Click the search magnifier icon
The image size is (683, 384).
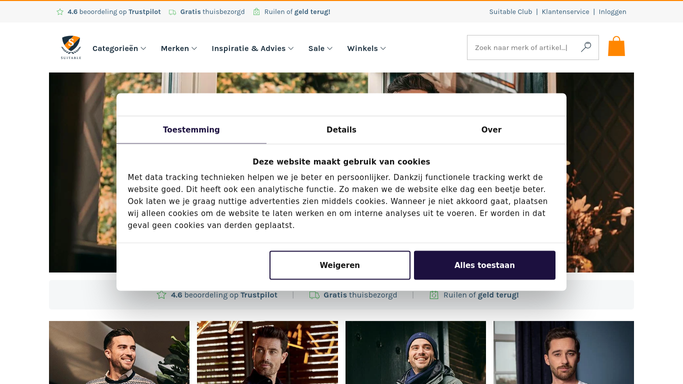[586, 47]
